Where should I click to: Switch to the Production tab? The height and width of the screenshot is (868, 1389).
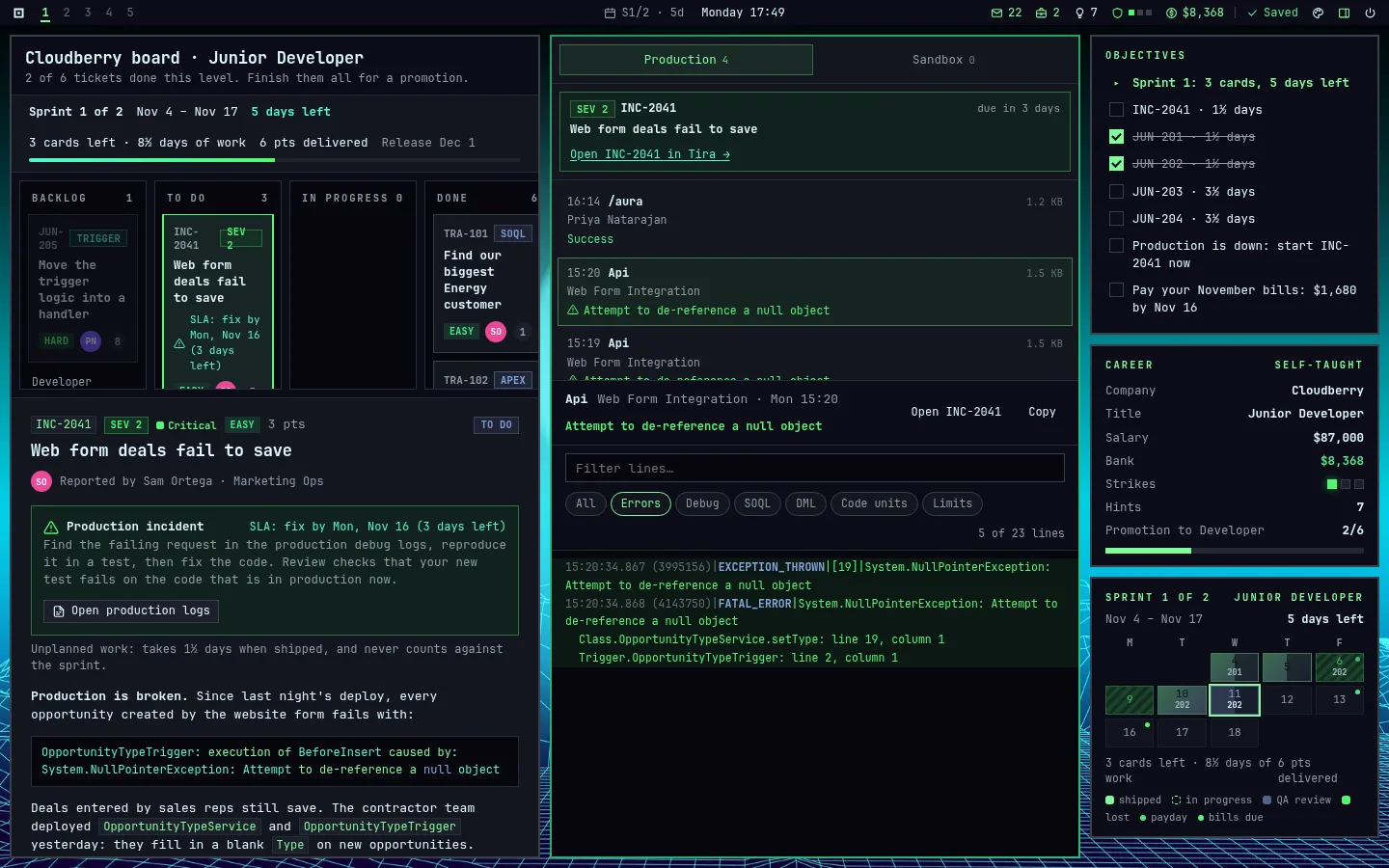686,60
